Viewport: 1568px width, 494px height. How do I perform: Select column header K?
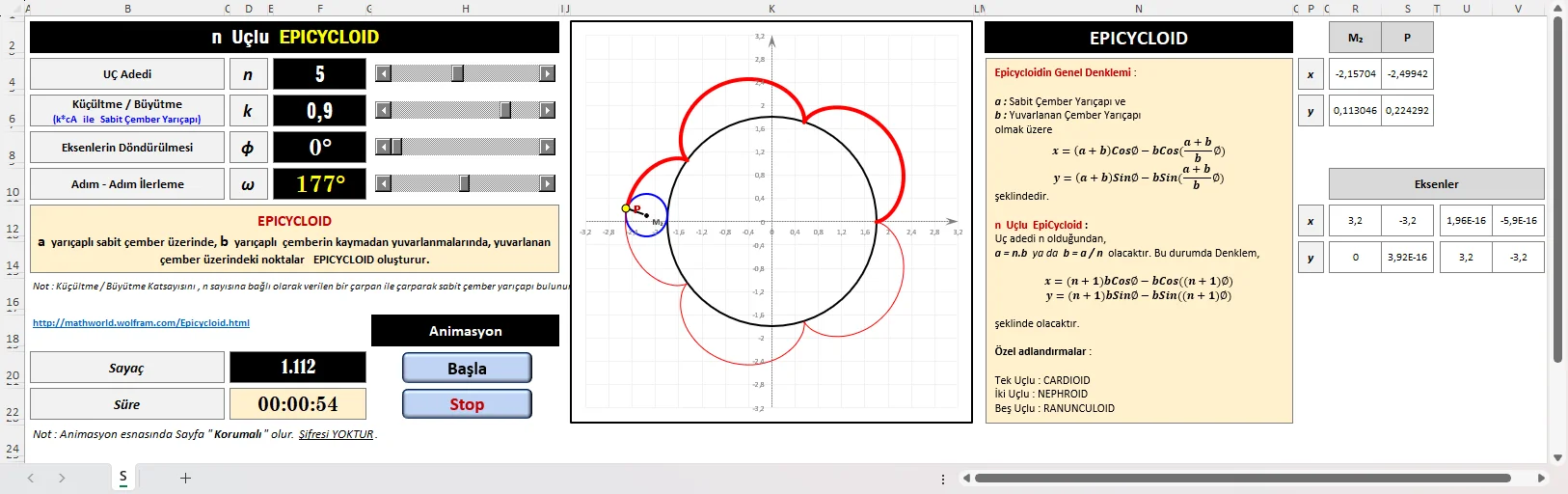[771, 9]
